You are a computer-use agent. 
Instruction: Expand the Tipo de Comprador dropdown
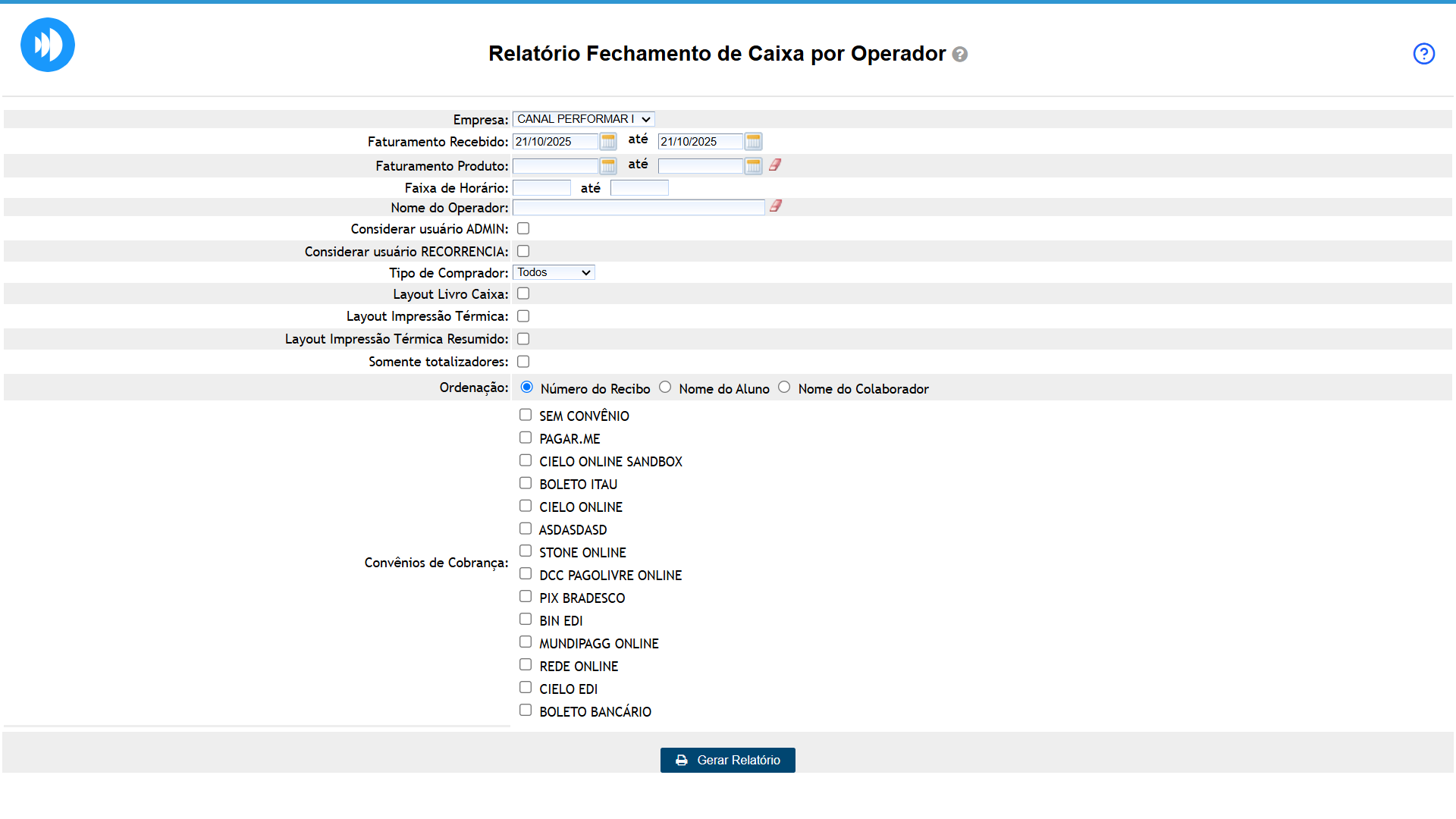point(554,272)
